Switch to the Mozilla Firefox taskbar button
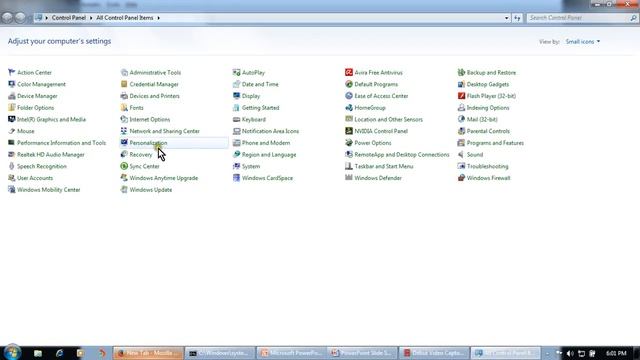This screenshot has width=640, height=360. pyautogui.click(x=149, y=353)
